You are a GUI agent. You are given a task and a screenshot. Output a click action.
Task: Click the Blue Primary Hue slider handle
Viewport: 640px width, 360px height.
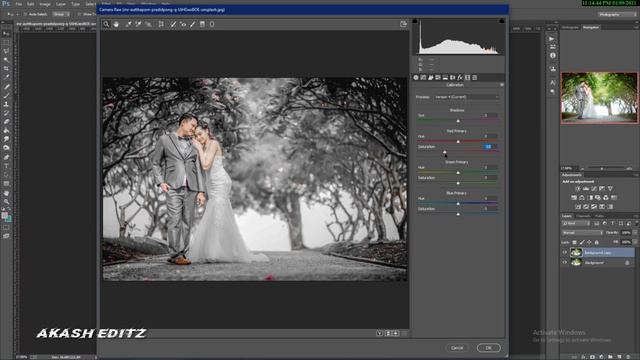click(458, 204)
